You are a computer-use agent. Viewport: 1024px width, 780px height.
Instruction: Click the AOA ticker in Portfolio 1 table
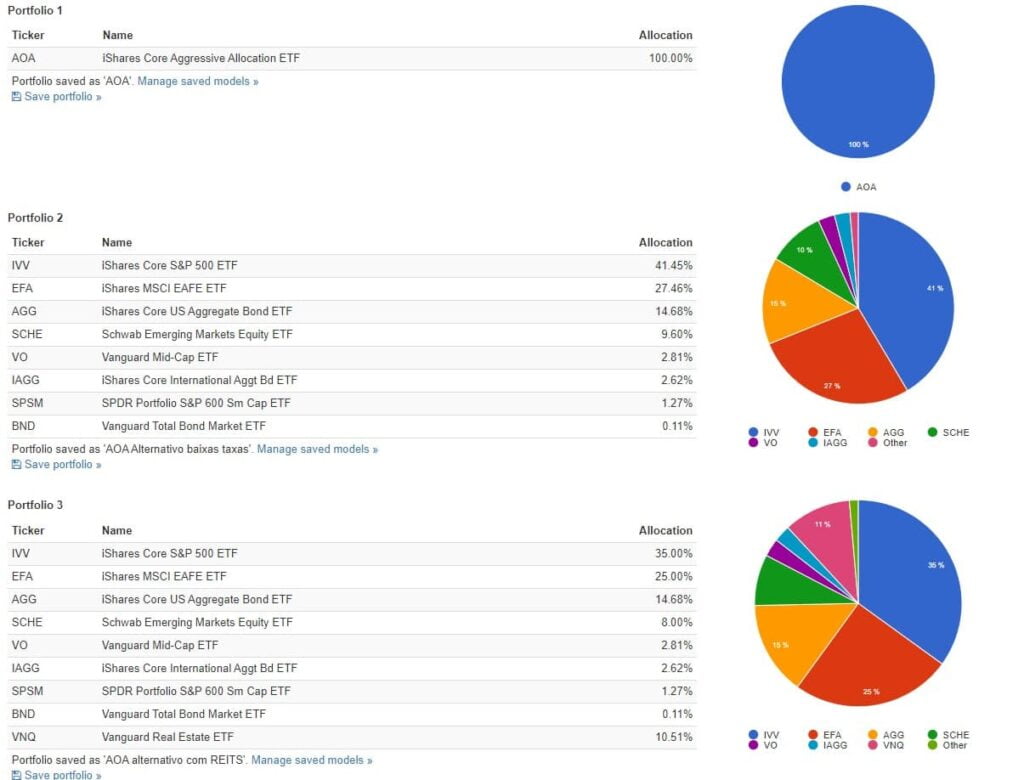[23, 58]
